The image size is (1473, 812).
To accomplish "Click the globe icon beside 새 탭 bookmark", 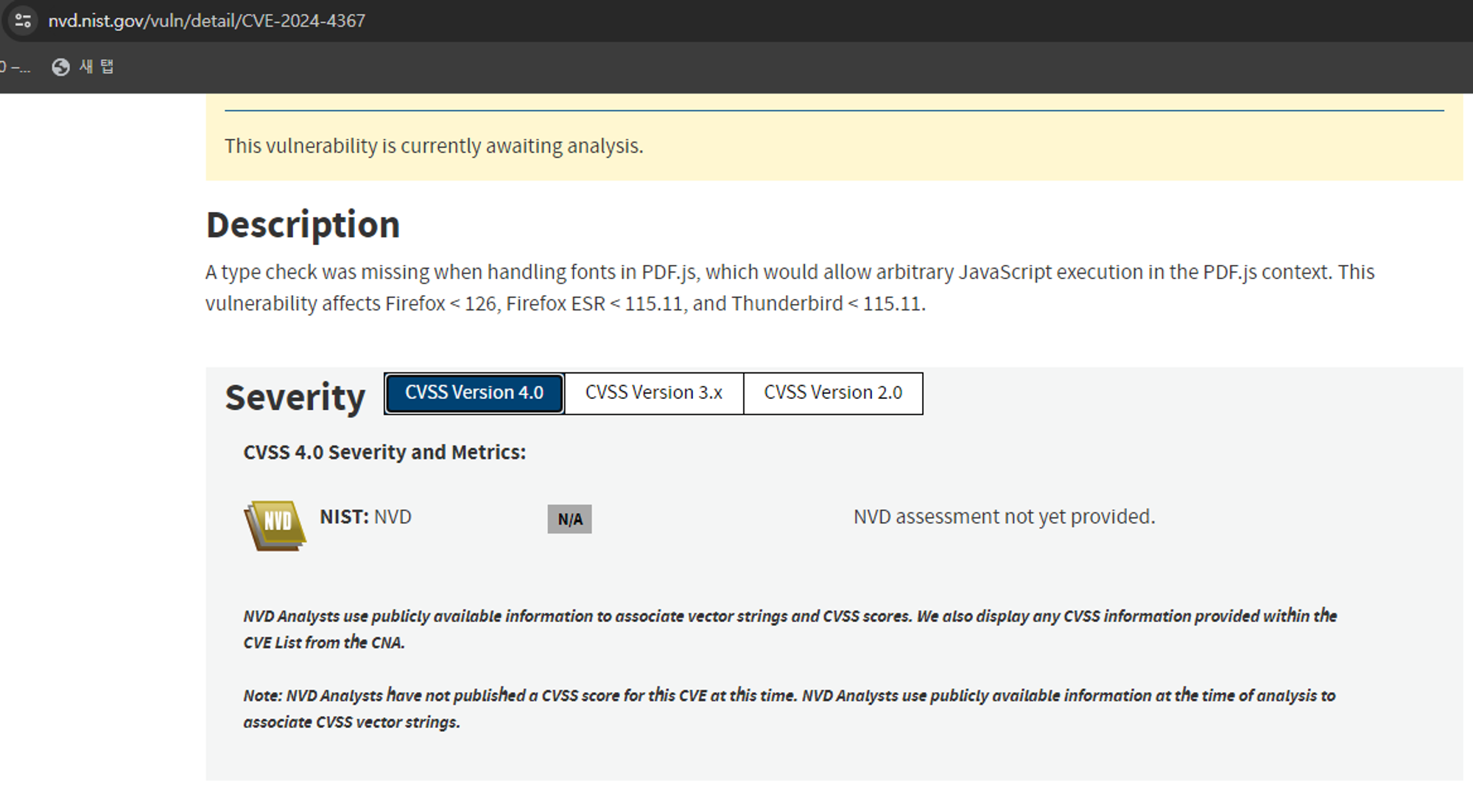I will click(60, 67).
